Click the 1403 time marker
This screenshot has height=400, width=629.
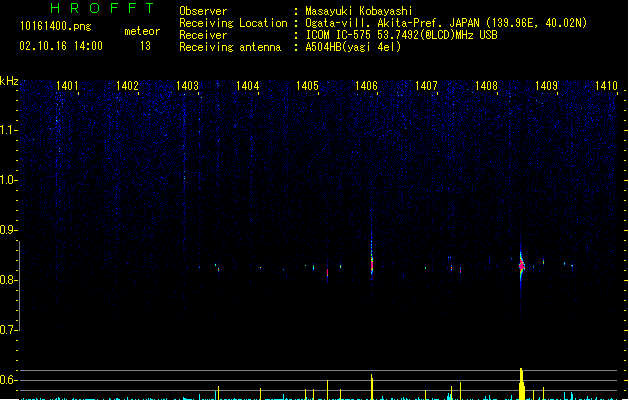tap(187, 86)
